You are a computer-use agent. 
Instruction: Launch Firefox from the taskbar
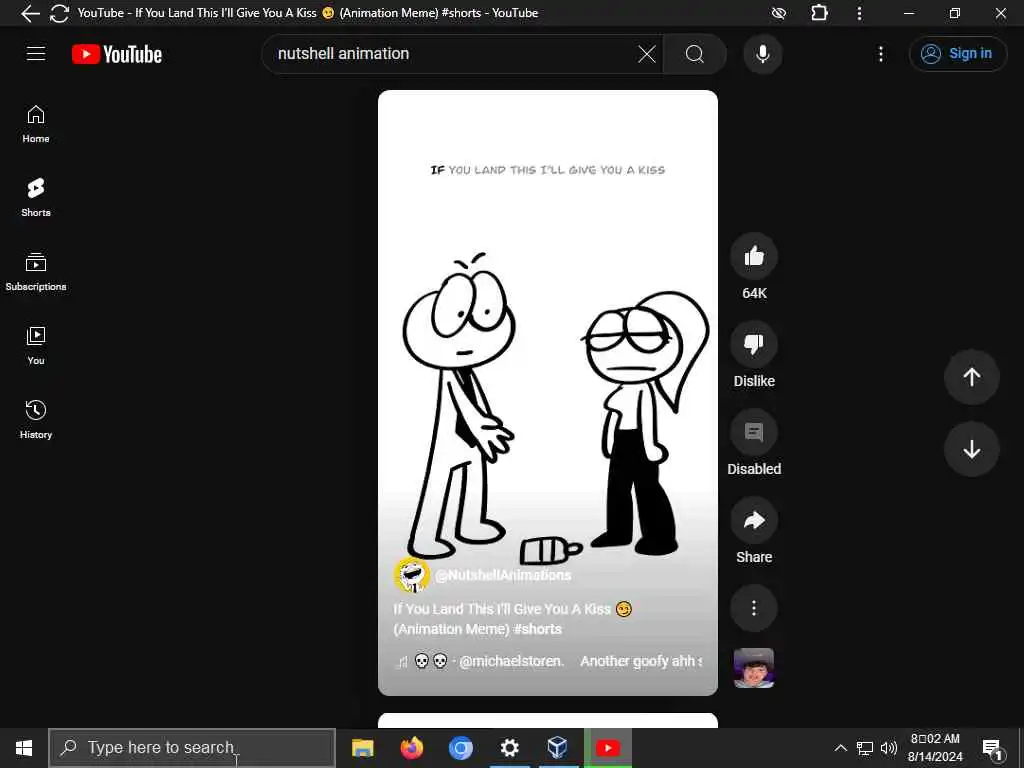(x=411, y=748)
